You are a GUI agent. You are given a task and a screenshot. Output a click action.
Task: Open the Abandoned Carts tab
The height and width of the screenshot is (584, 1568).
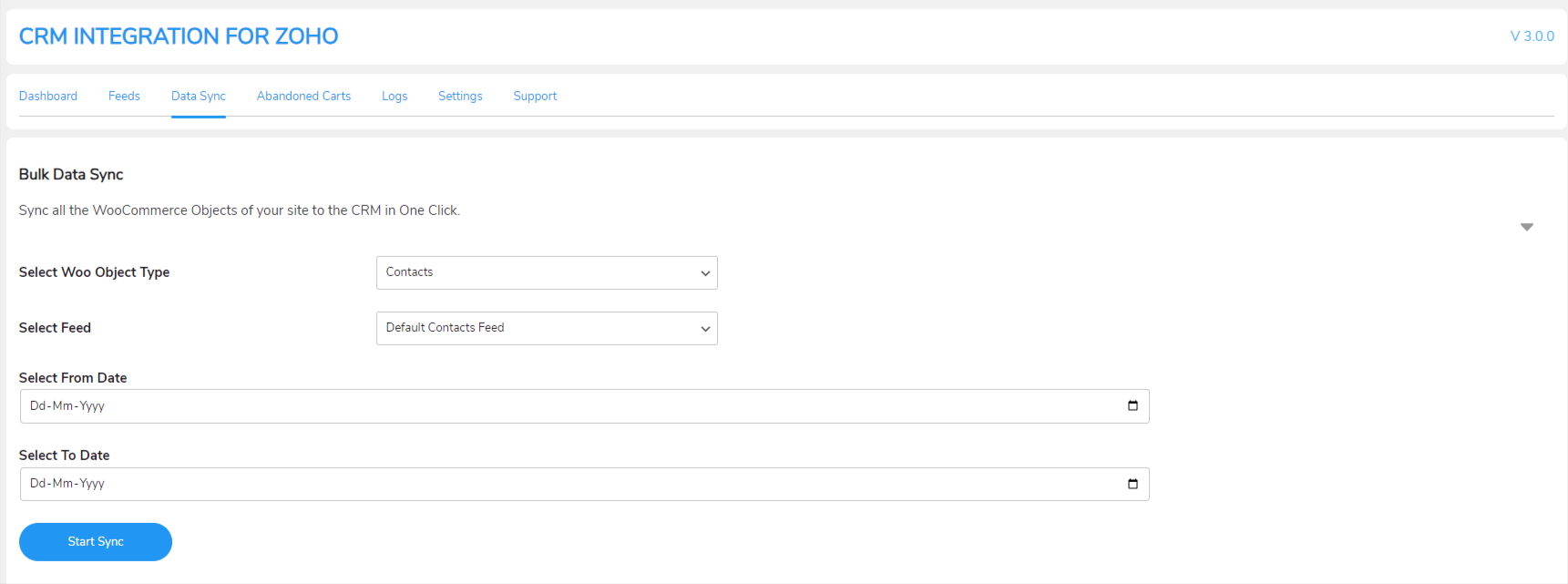(x=303, y=96)
